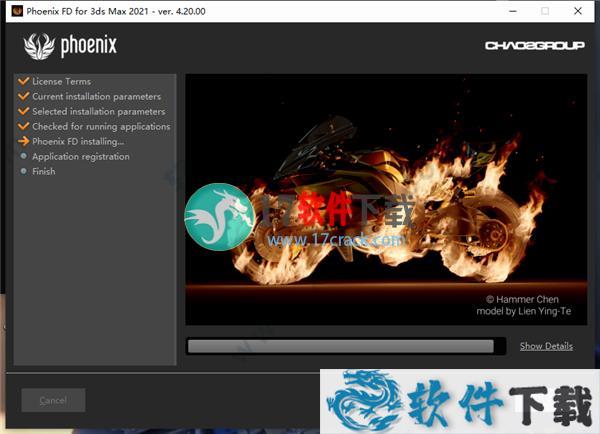Select Checked for running applications step
This screenshot has height=434, width=600.
(101, 126)
